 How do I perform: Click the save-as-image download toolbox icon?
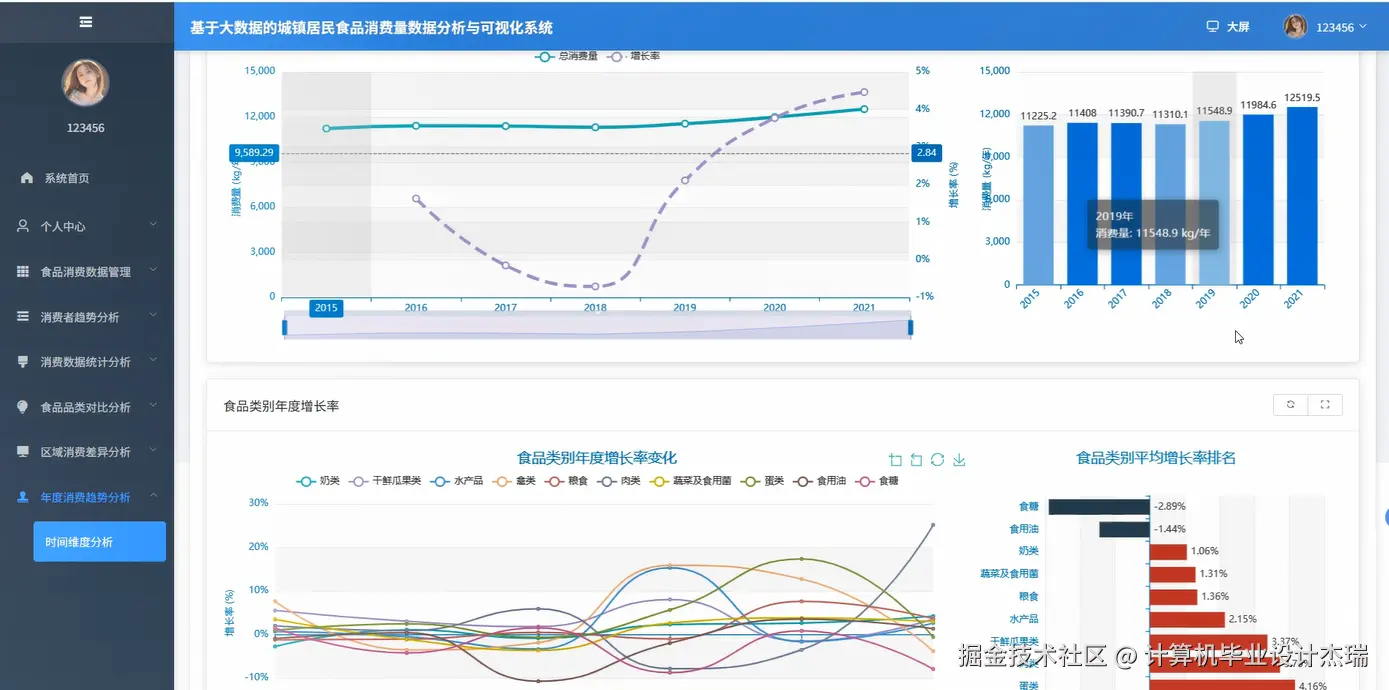959,460
